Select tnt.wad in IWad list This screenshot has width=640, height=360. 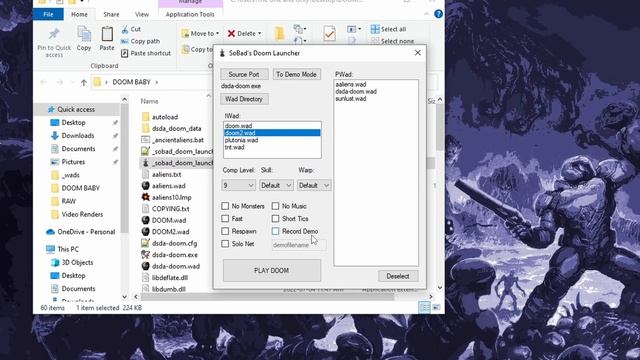tap(272, 147)
